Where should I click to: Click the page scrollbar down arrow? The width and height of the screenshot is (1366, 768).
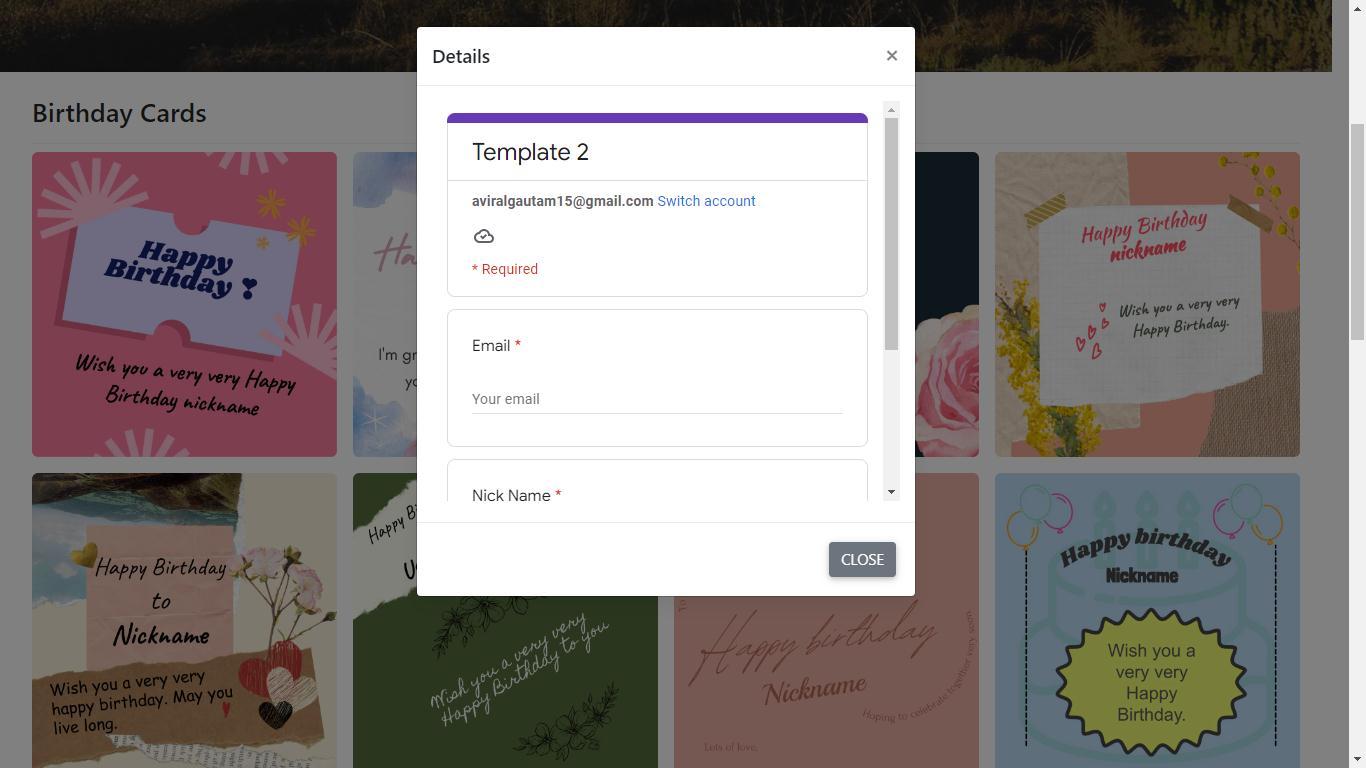pos(1357,759)
